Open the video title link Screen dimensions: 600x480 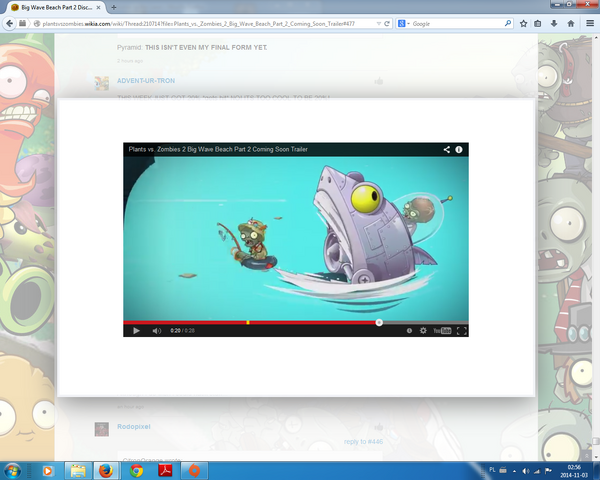[218, 149]
